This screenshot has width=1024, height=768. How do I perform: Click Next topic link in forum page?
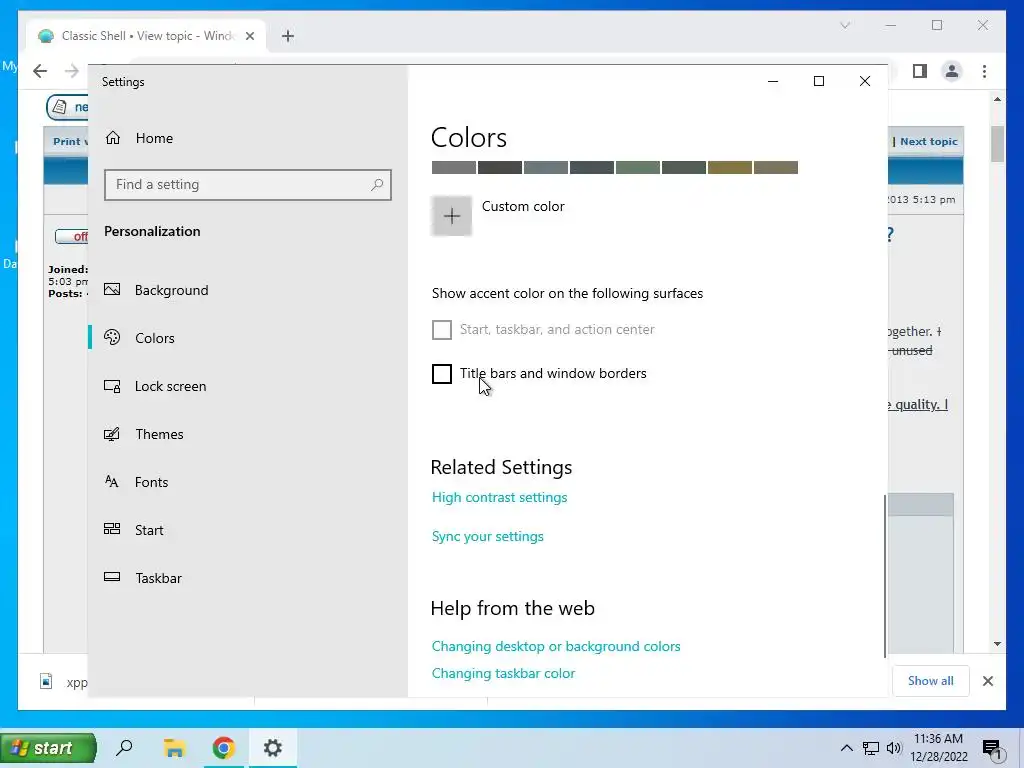click(929, 141)
